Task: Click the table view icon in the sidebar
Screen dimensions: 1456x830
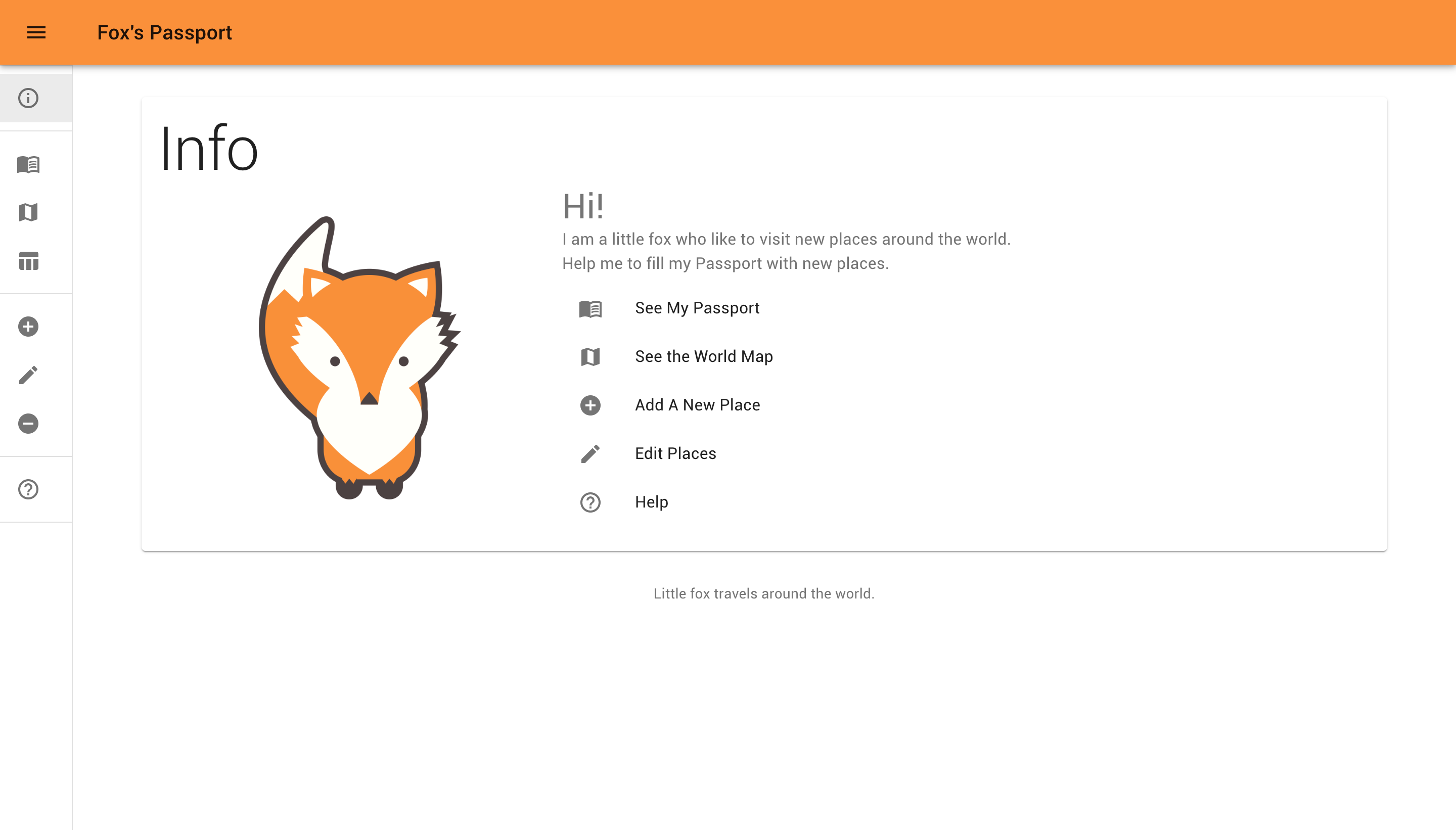Action: [x=27, y=261]
